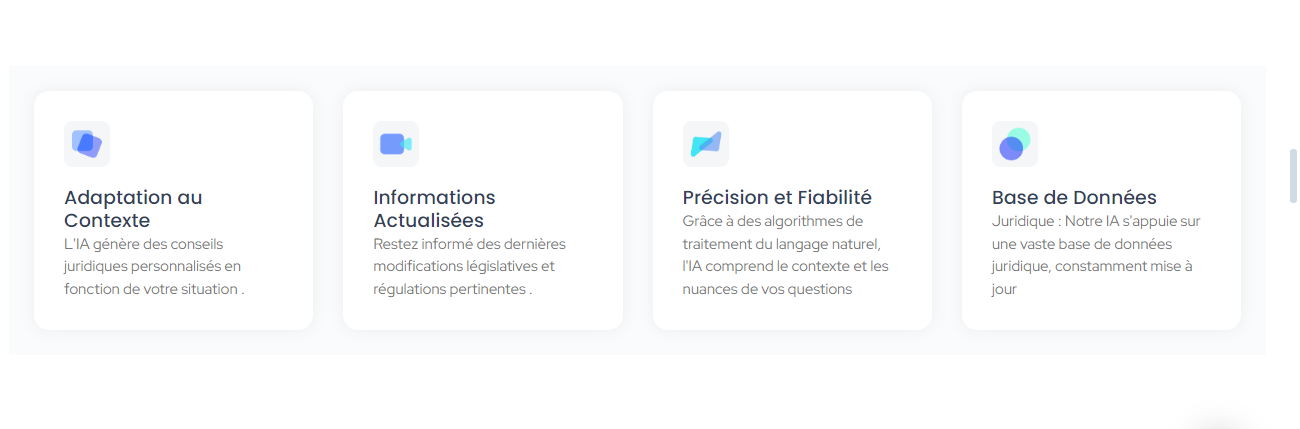Viewport: 1300px width, 429px height.
Task: Click the video camera icon above Informations Actualisées
Action: pyautogui.click(x=396, y=144)
